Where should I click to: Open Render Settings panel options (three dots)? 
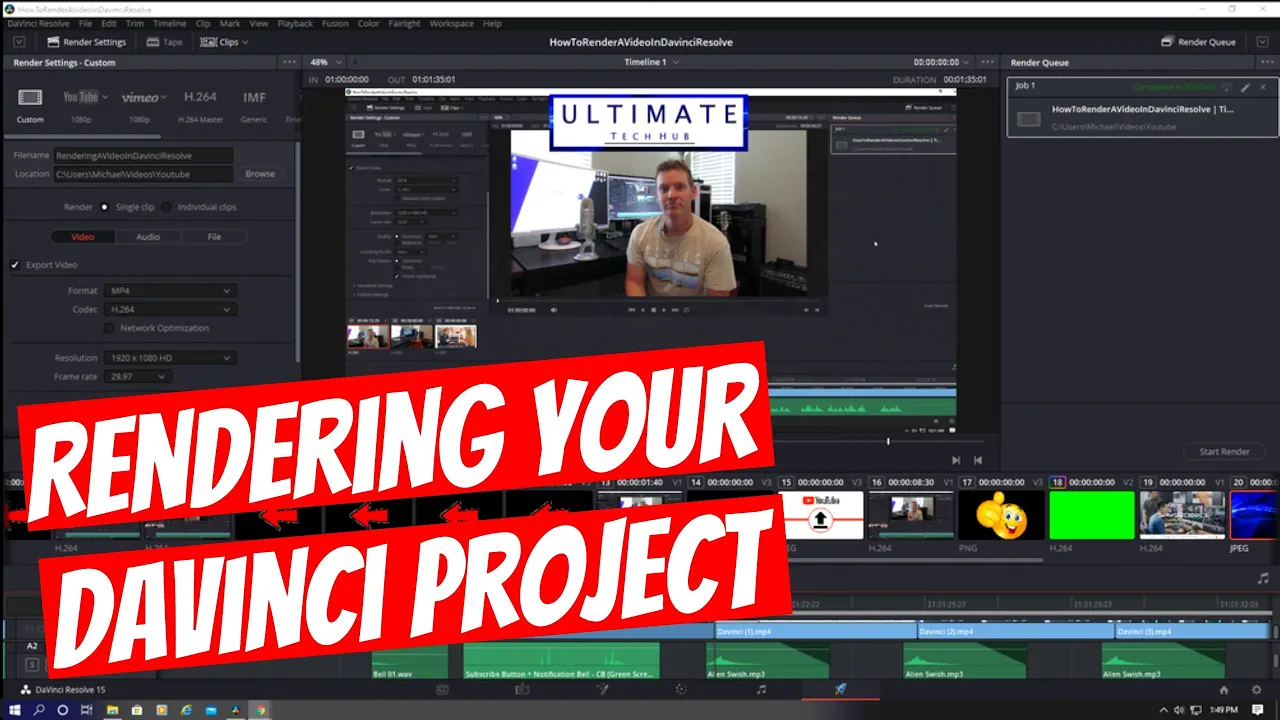[x=289, y=62]
